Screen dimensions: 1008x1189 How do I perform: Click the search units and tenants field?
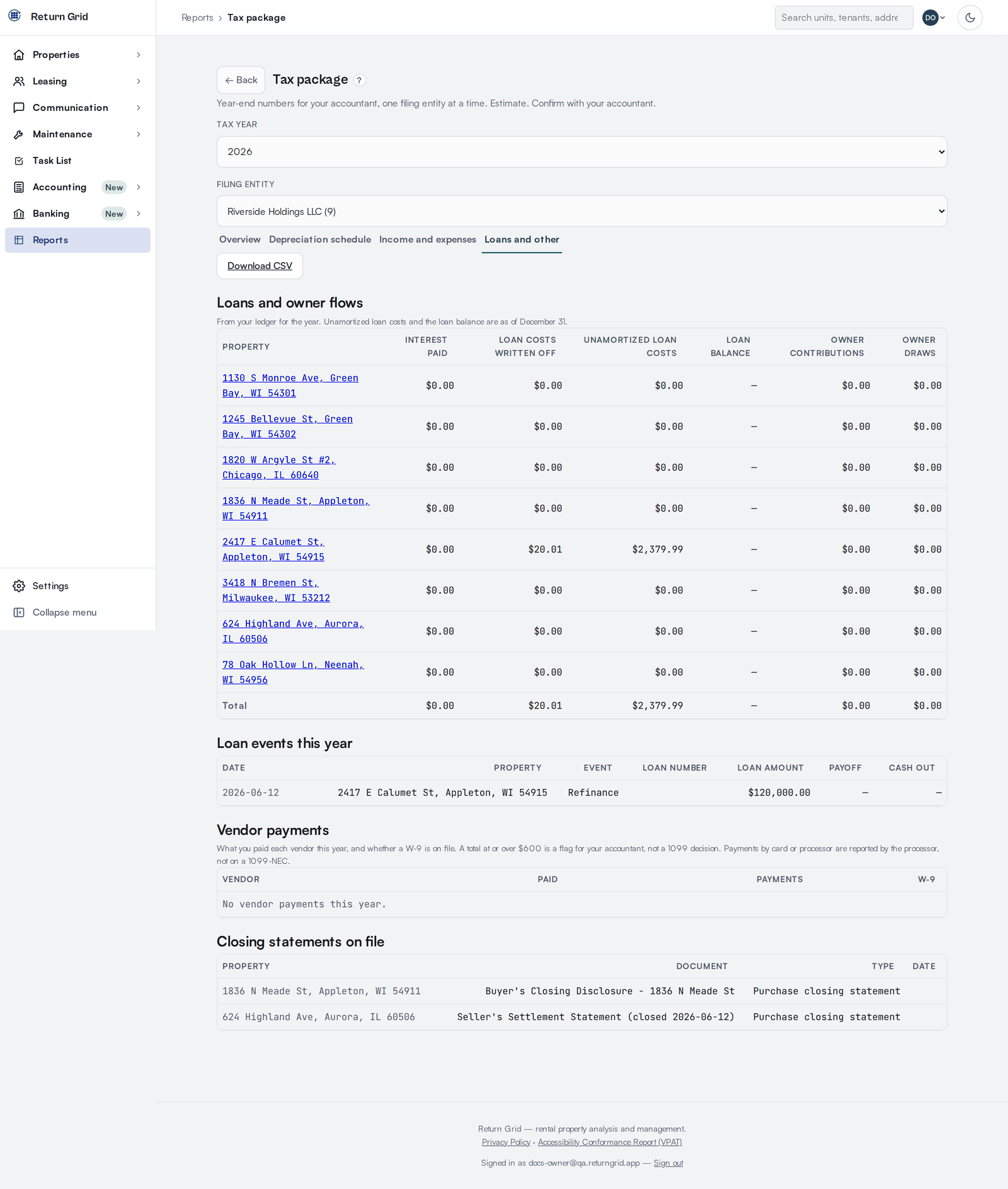click(x=844, y=18)
